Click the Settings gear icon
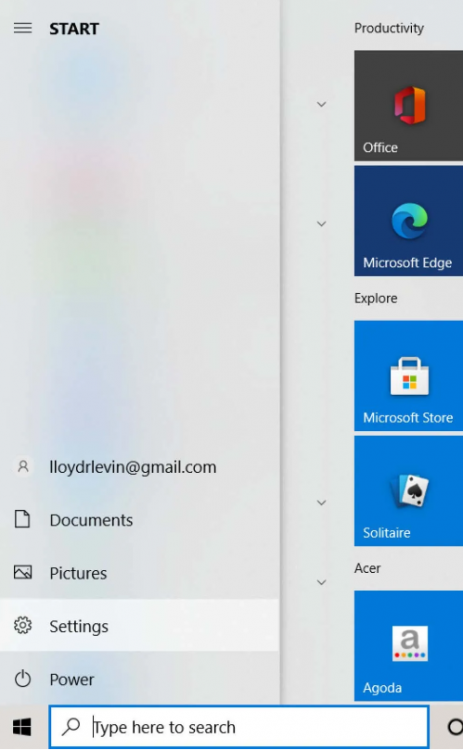 click(22, 626)
